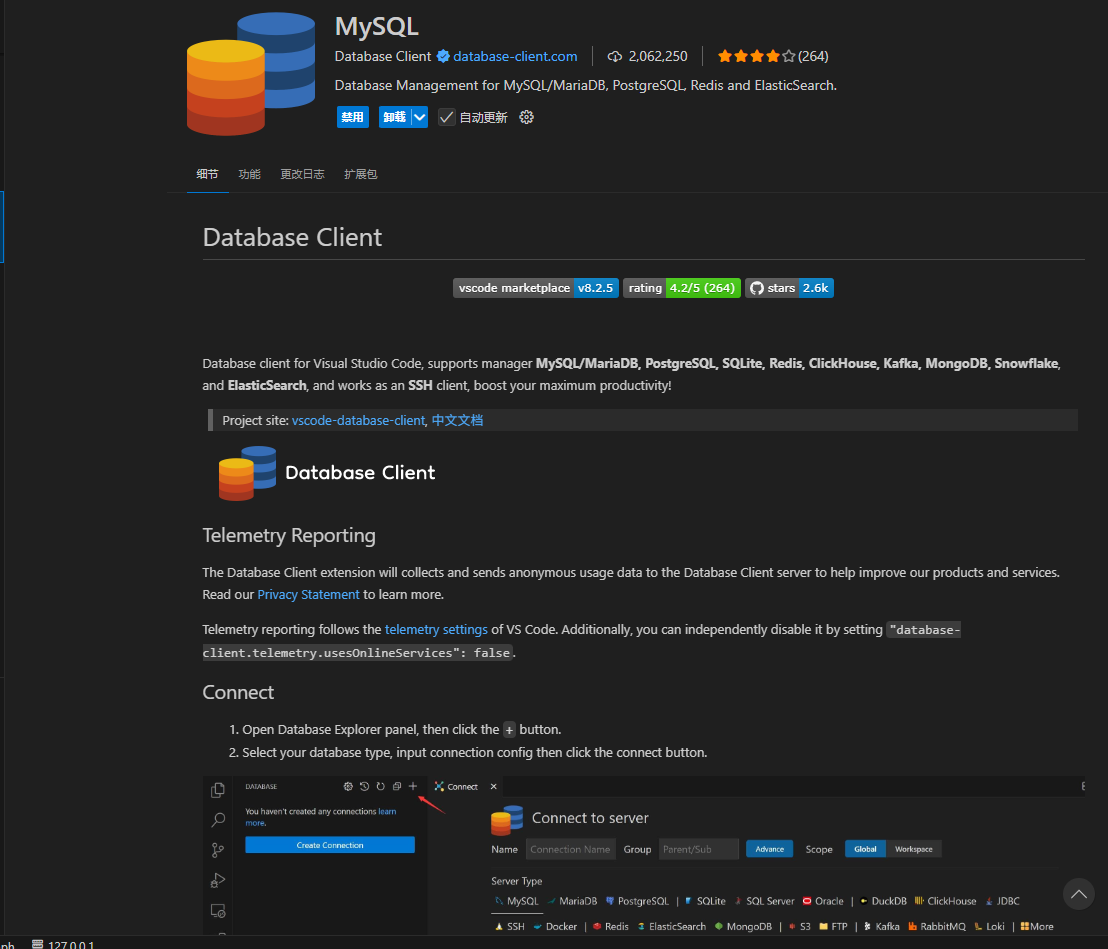Click the learn more link in DATABASE panel screenshot

387,812
